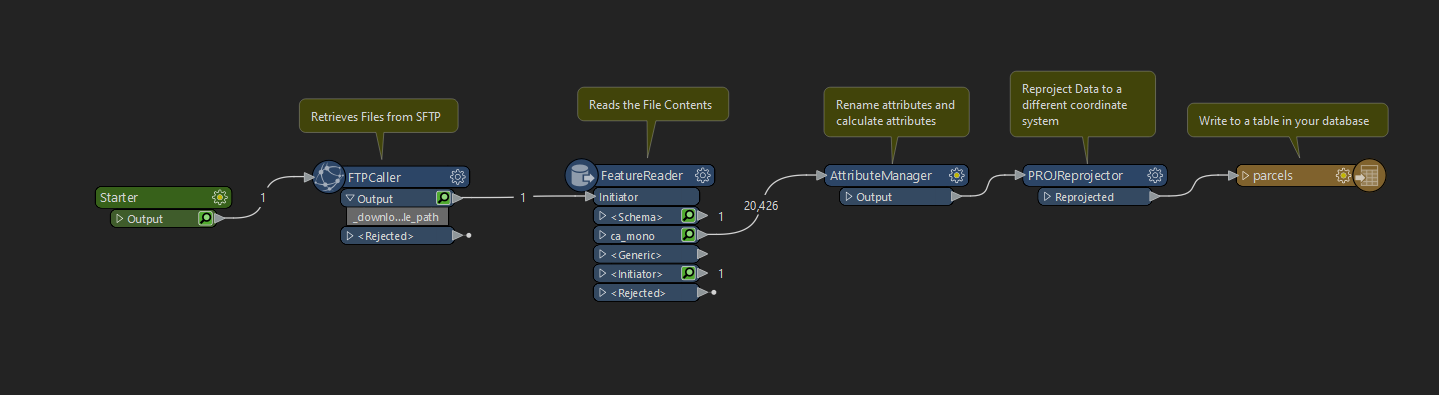Open the AttributeManager yellow gear icon
The width and height of the screenshot is (1439, 395).
coord(956,175)
